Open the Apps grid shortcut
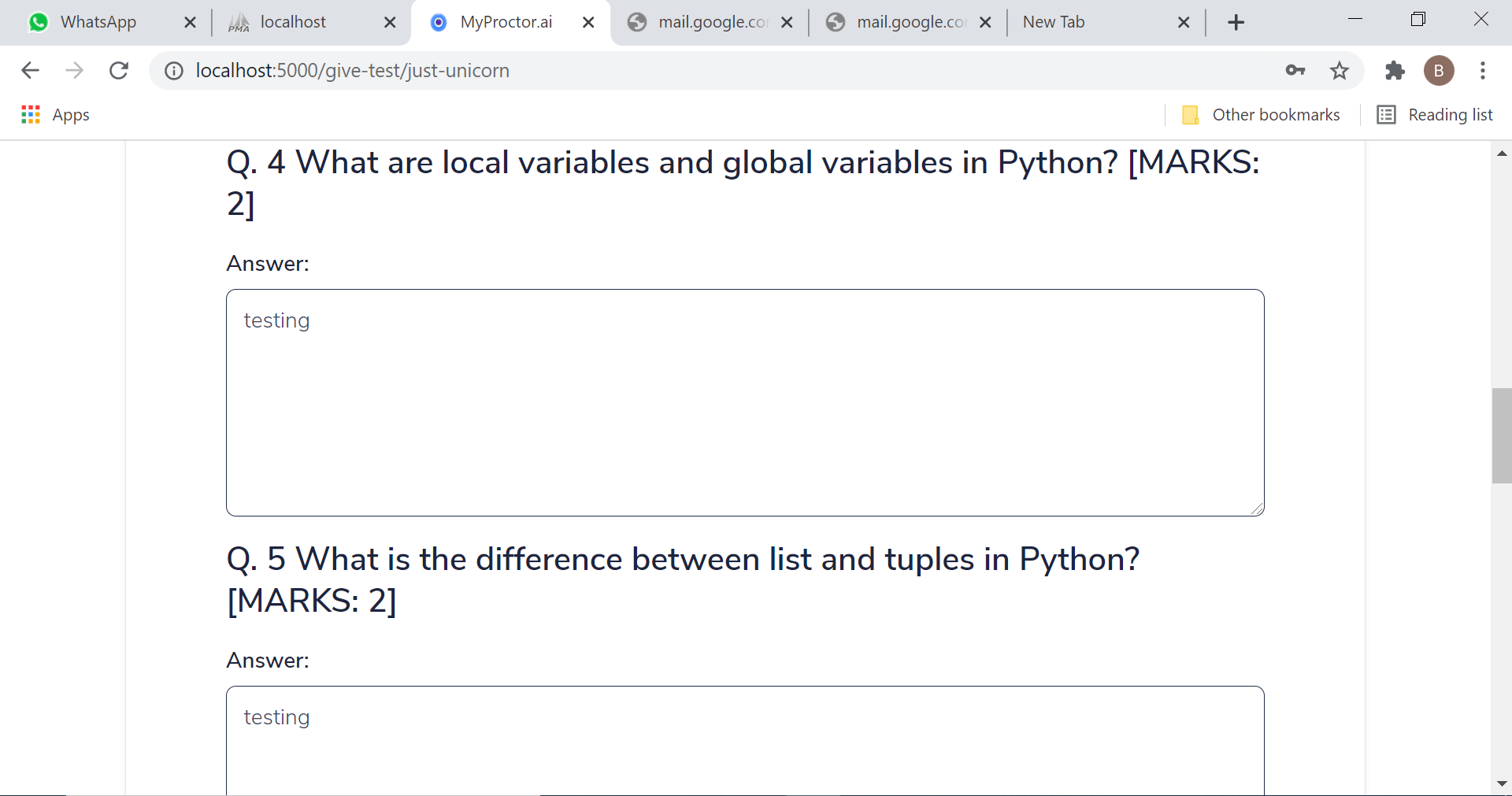Viewport: 1512px width, 796px height. coord(55,115)
